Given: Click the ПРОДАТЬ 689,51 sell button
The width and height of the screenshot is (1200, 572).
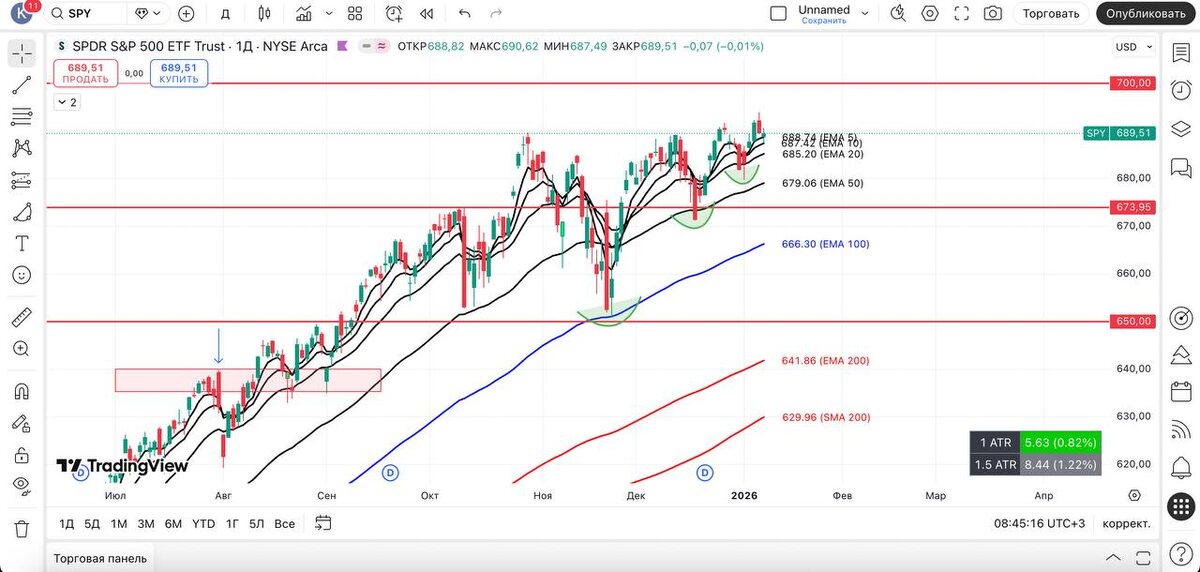Looking at the screenshot, I should 85,73.
